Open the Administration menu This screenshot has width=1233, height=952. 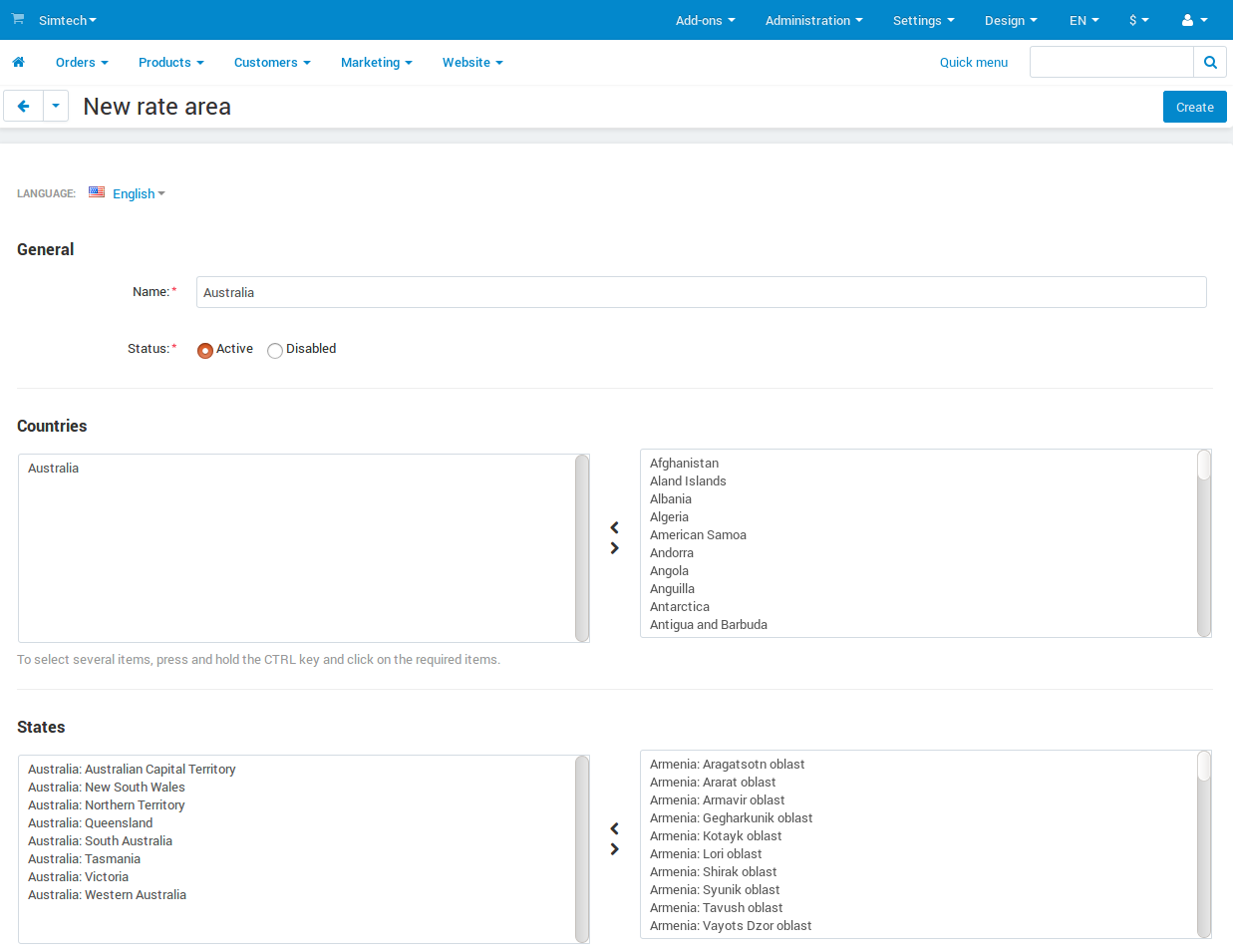click(814, 20)
